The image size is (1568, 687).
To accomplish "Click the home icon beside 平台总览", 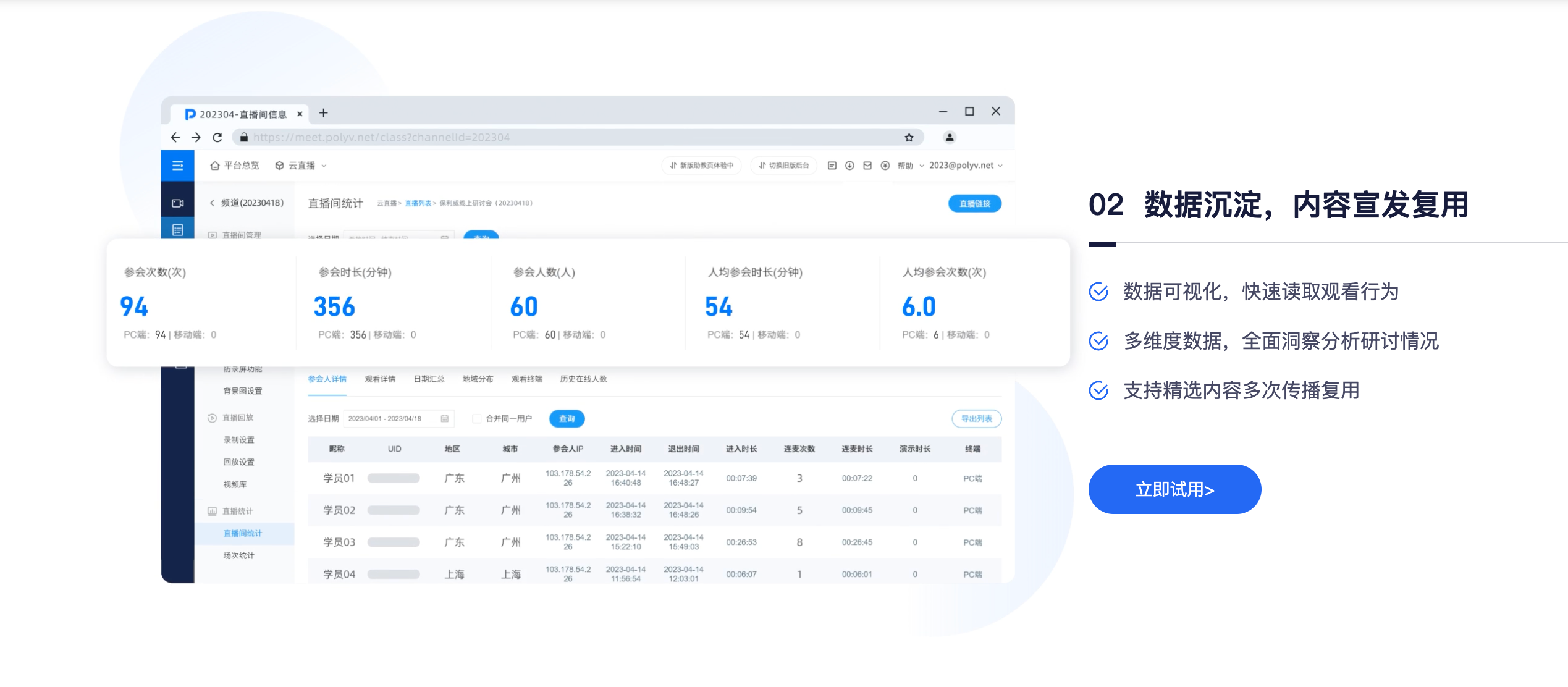I will pyautogui.click(x=215, y=166).
